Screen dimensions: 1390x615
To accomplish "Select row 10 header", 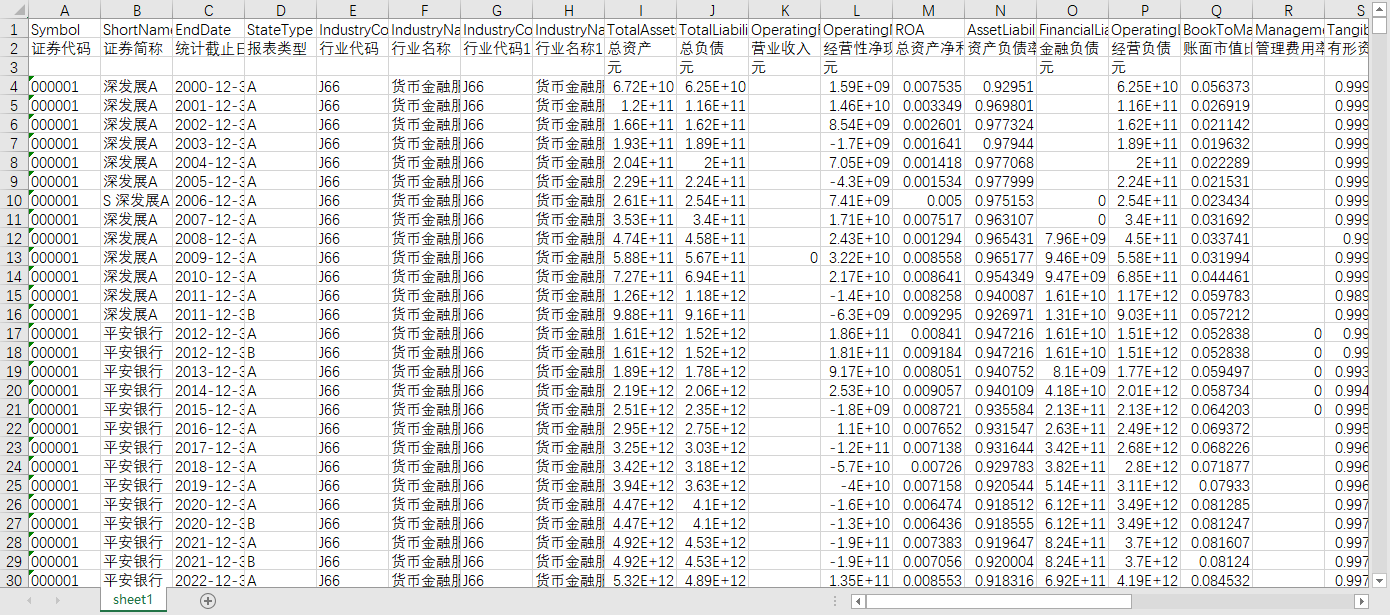I will coord(14,200).
